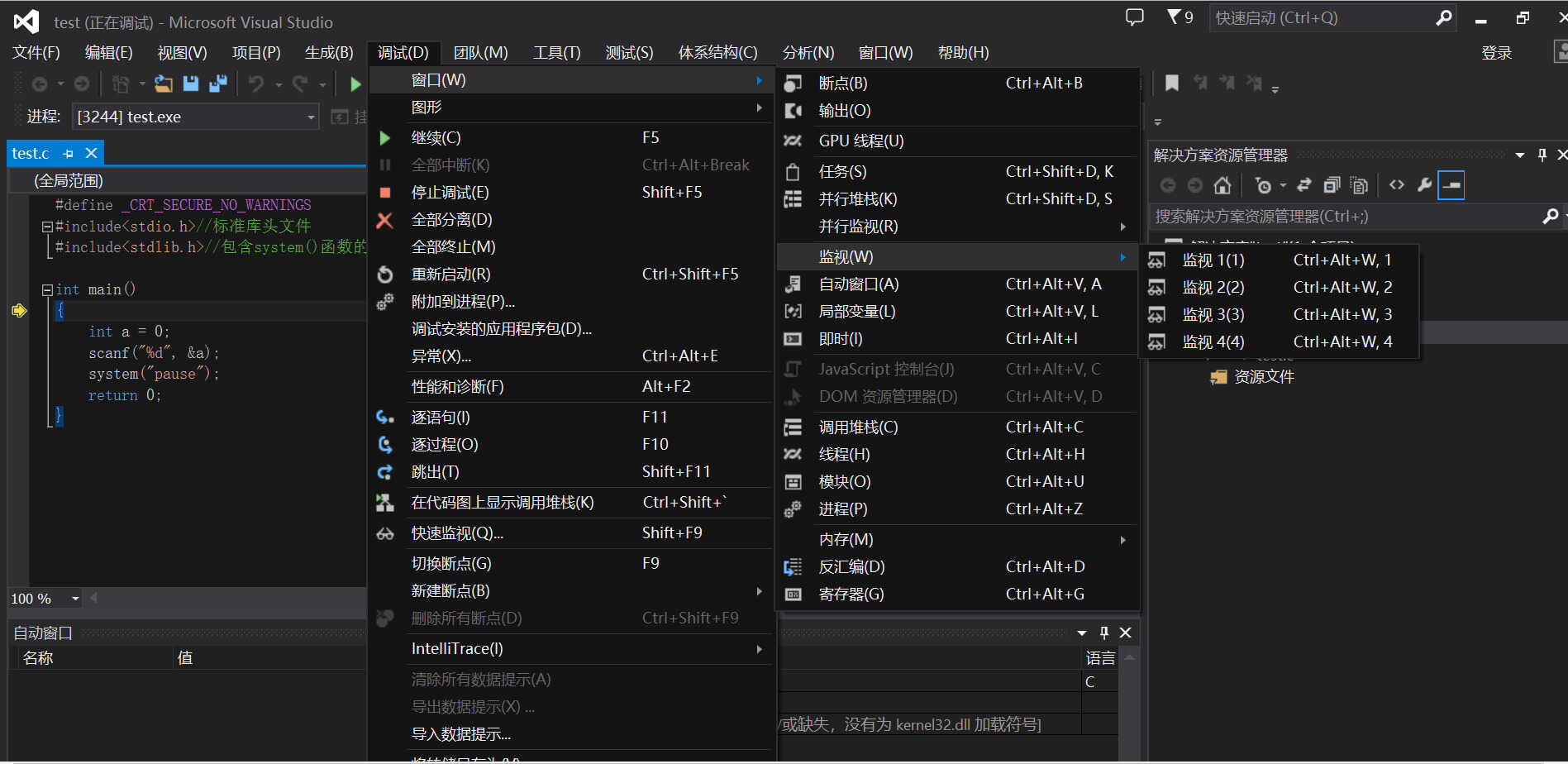Open the 帮助(H) menu
This screenshot has width=1568, height=764.
963,52
